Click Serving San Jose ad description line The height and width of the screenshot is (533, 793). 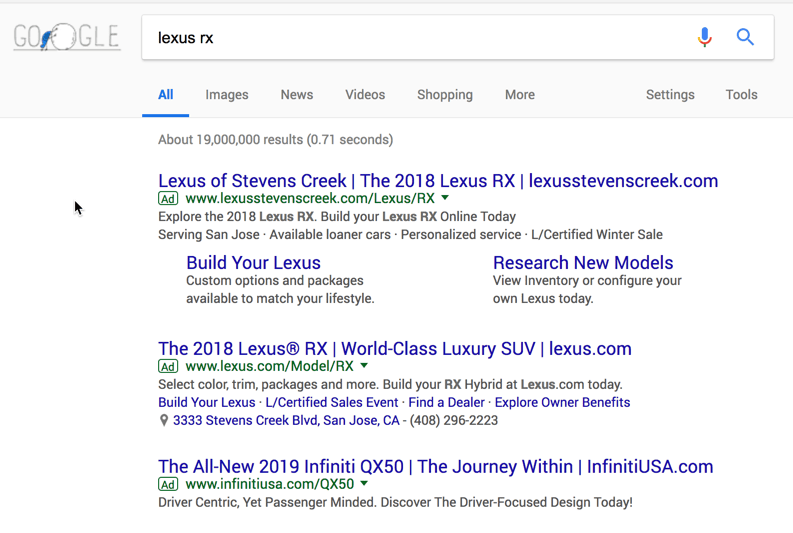(411, 235)
